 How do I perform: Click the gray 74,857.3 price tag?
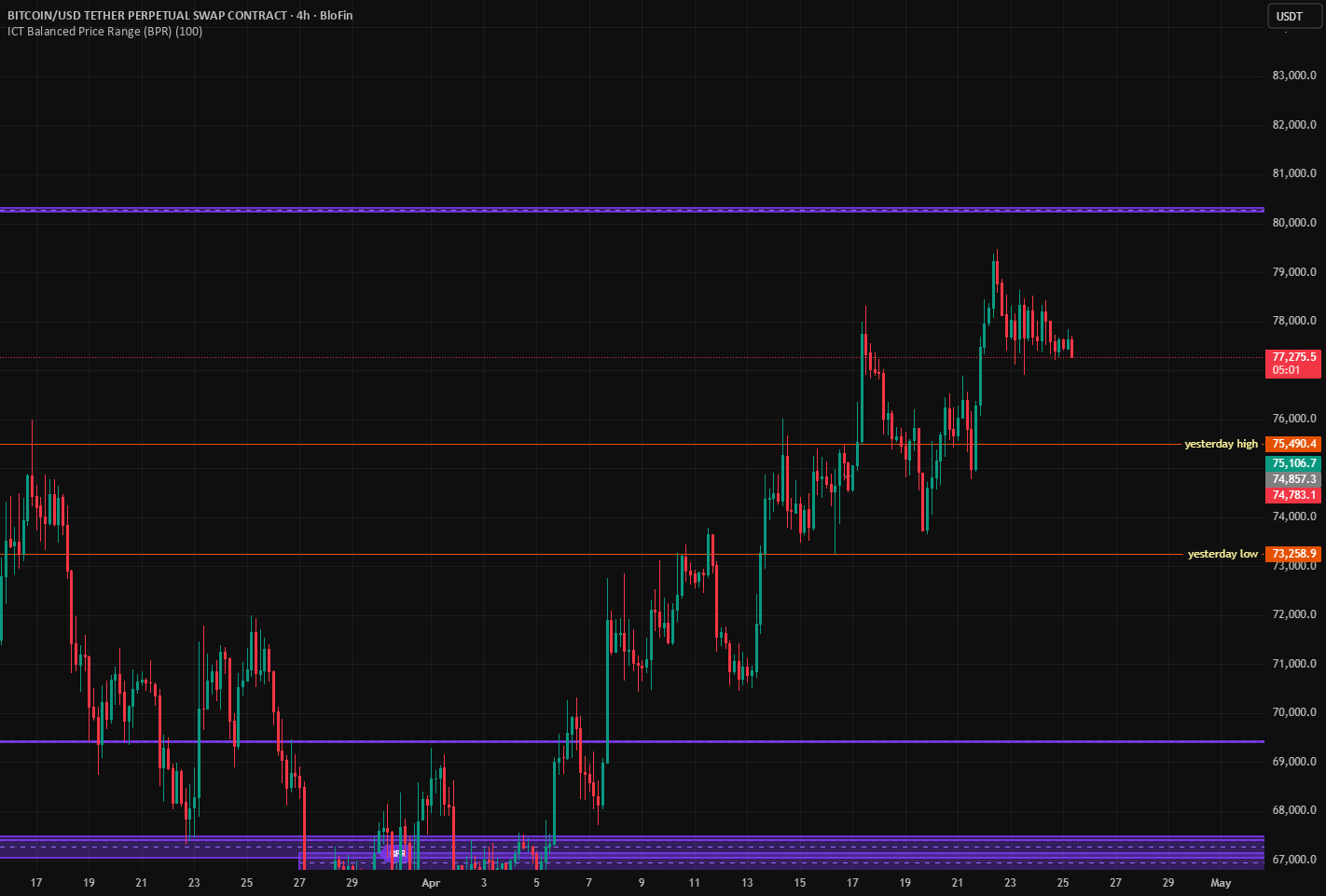coord(1293,479)
